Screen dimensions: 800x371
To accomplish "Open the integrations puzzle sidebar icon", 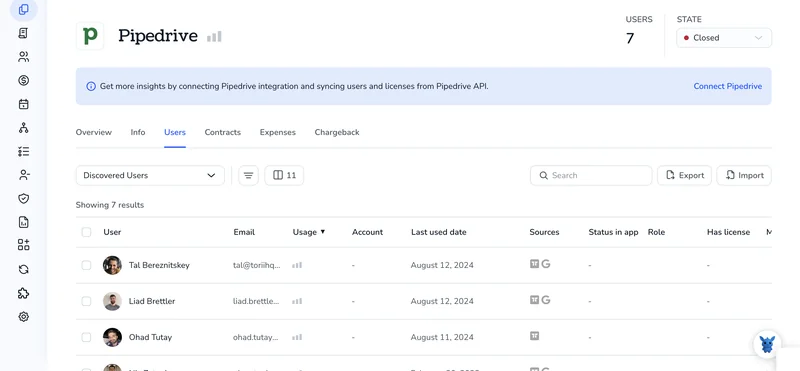I will point(23,293).
